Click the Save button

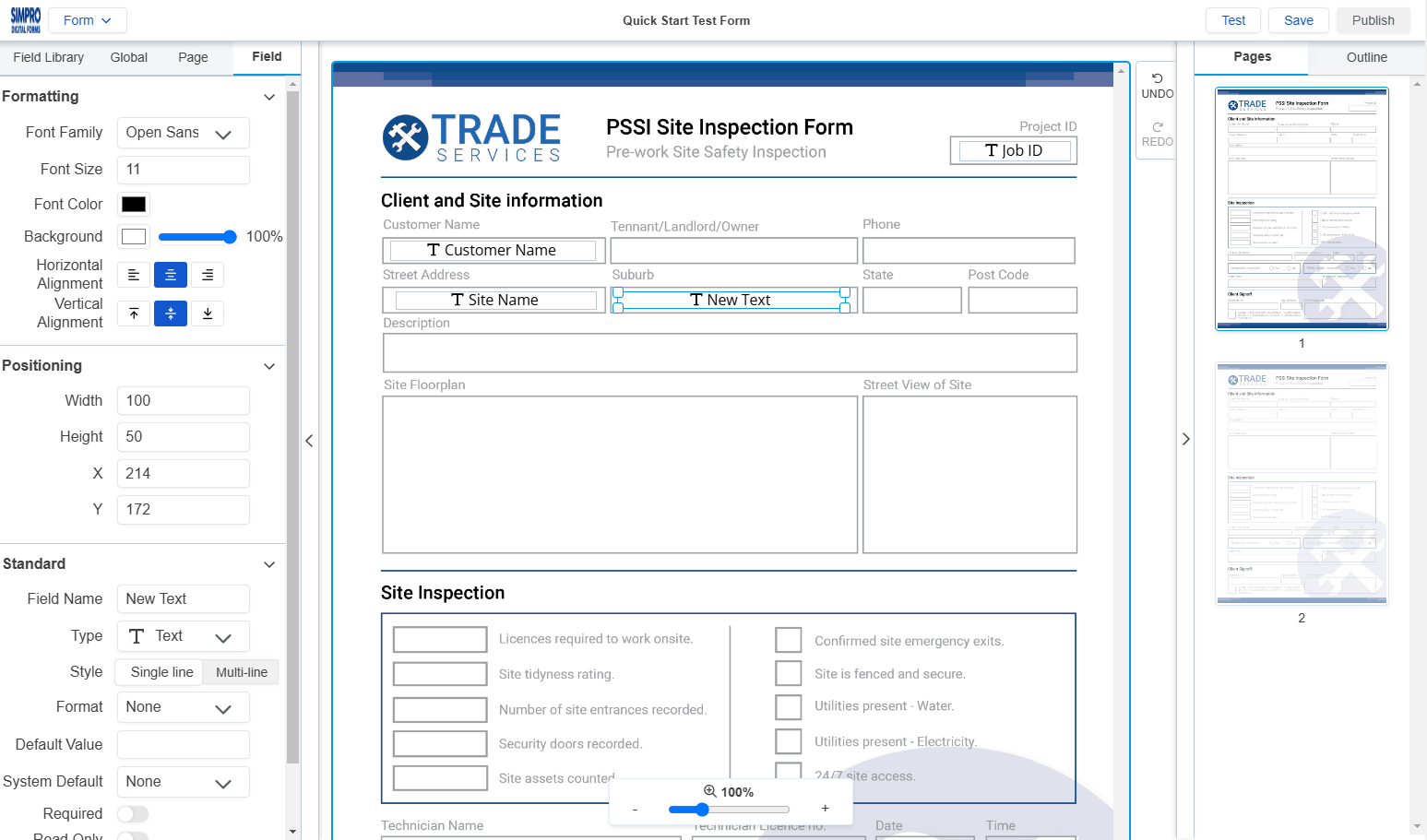[x=1299, y=20]
